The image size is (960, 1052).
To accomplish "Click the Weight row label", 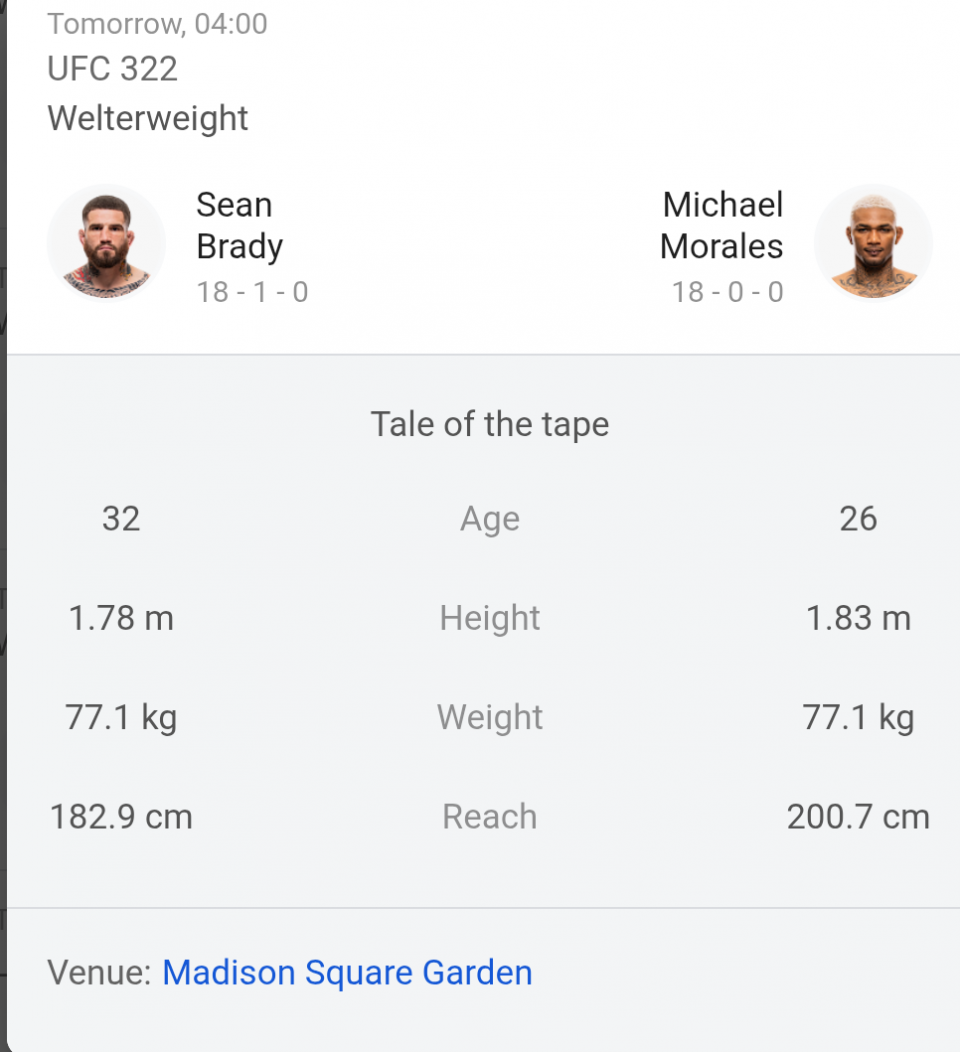I will 489,717.
